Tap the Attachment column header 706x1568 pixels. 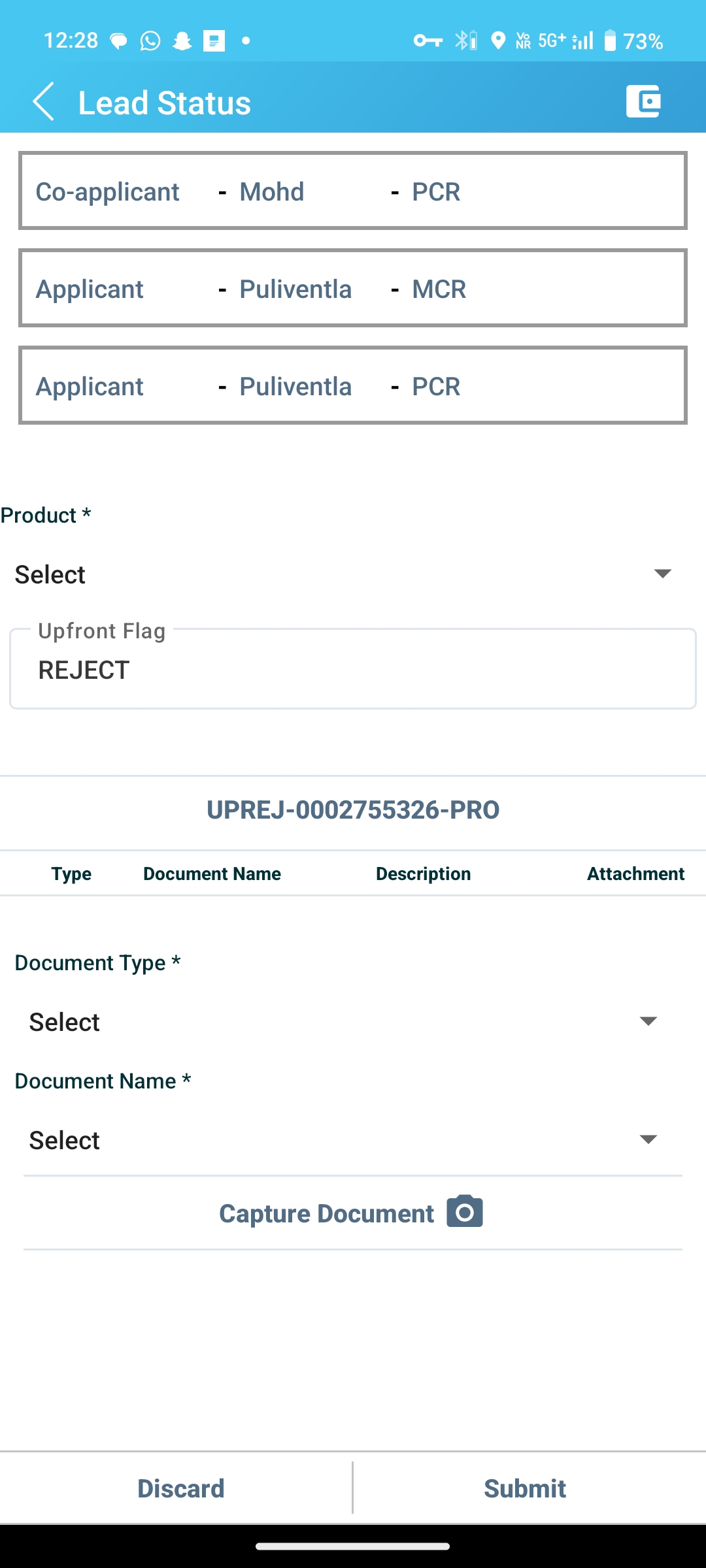[x=635, y=874]
